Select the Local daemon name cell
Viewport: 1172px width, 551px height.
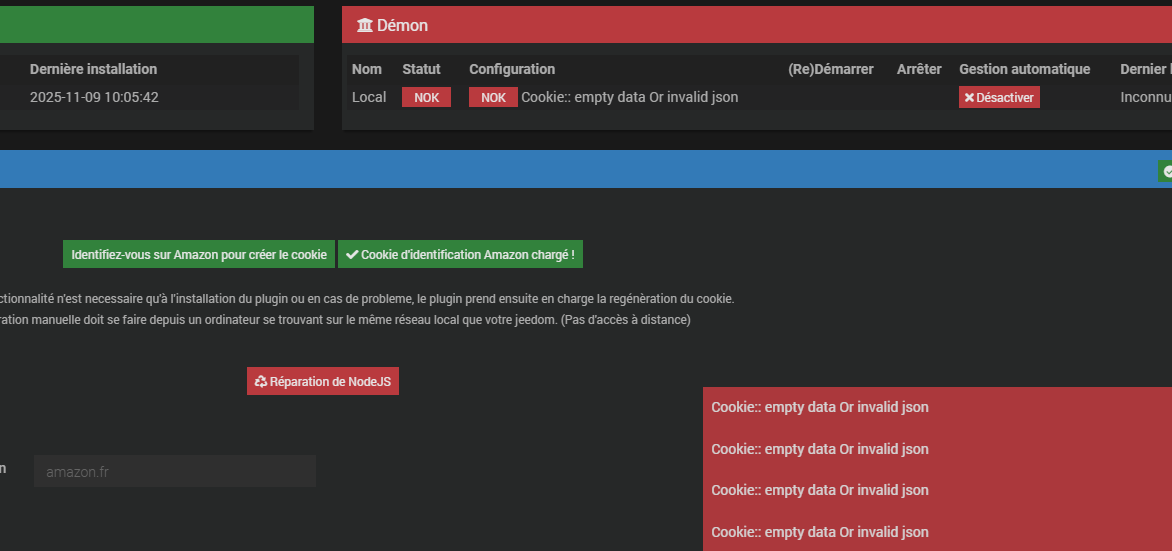tap(369, 97)
